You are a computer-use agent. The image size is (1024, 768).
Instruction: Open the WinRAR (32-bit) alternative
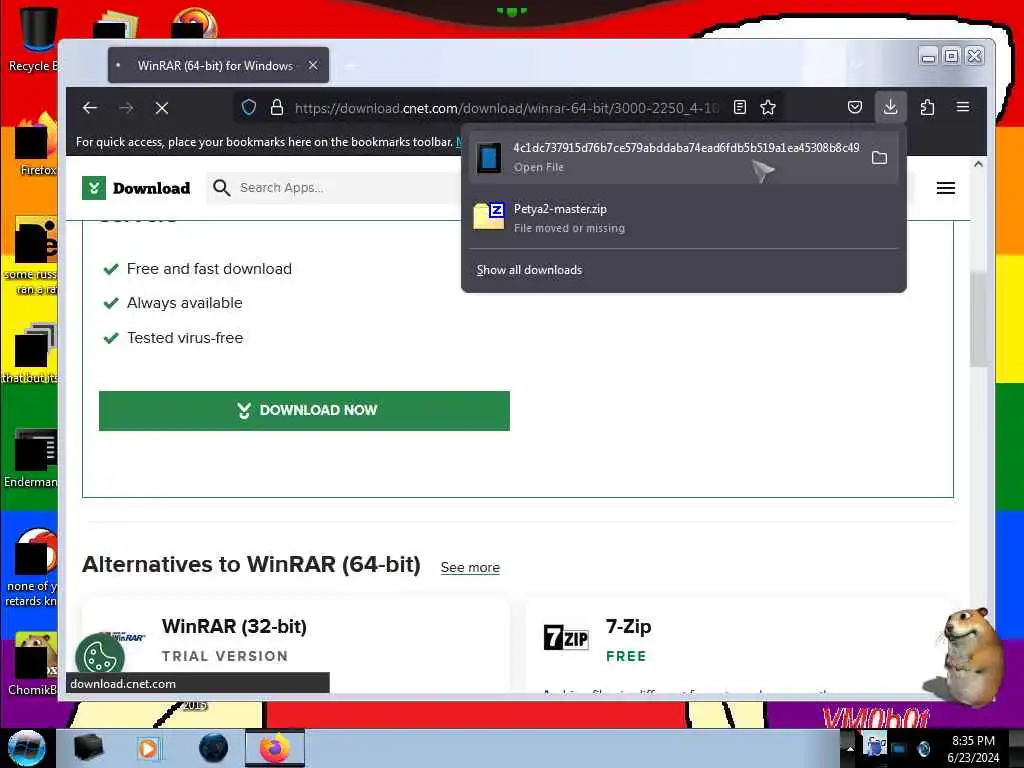coord(234,626)
